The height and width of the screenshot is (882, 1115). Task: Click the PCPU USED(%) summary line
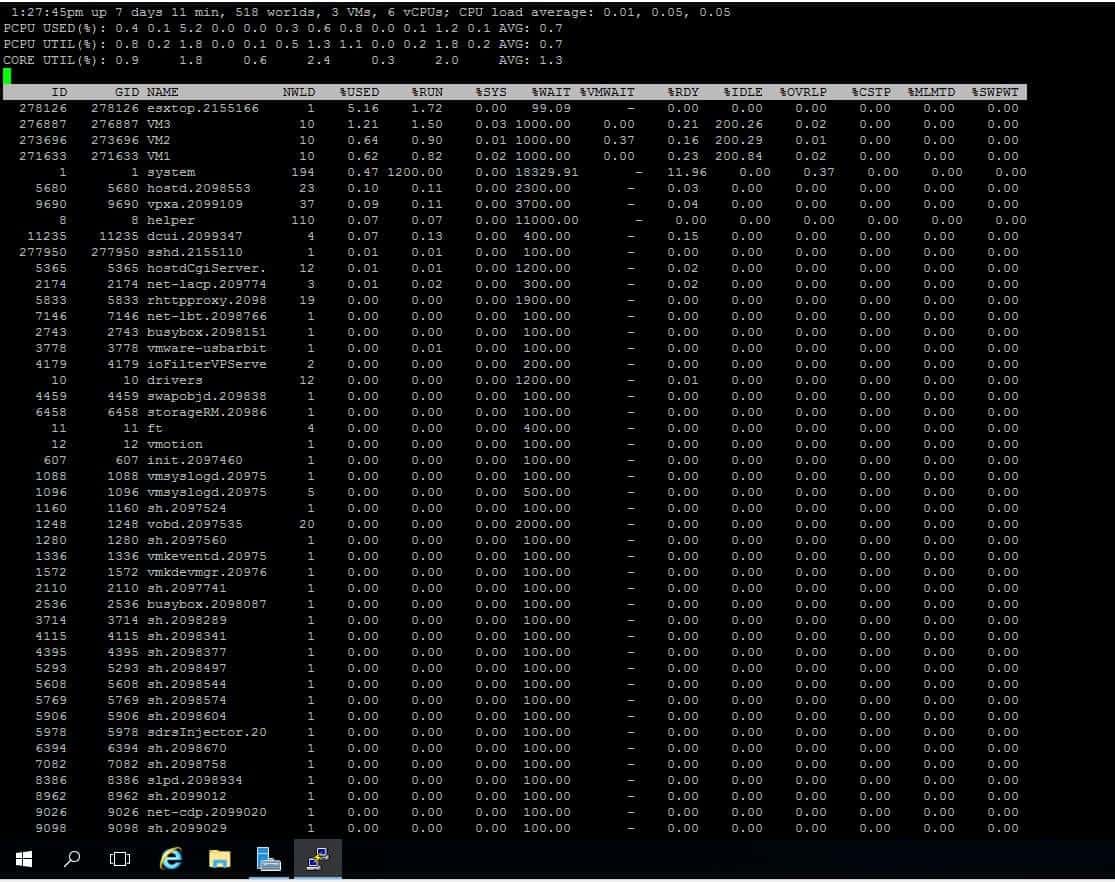[x=283, y=28]
